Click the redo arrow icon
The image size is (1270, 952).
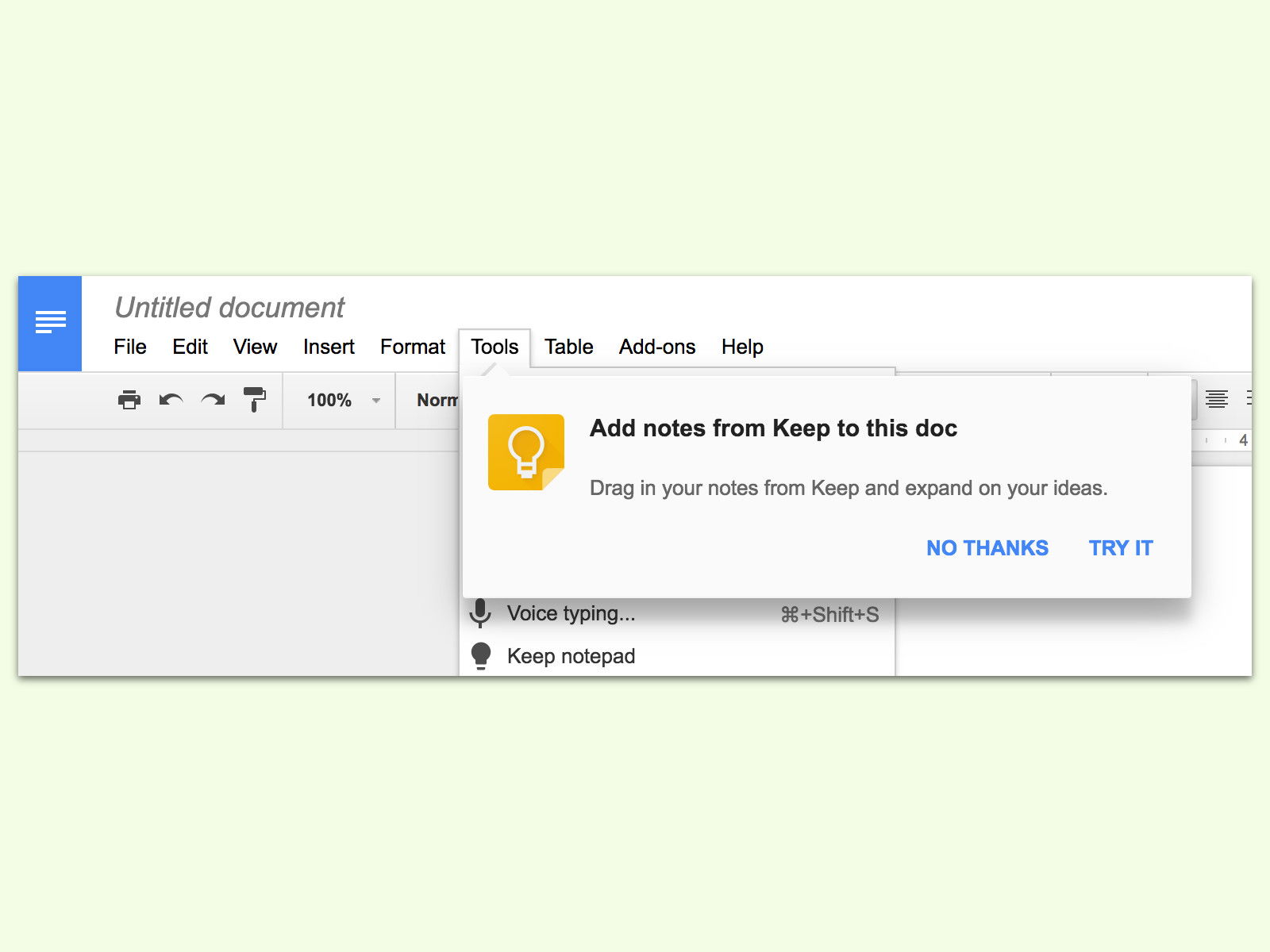coord(213,400)
